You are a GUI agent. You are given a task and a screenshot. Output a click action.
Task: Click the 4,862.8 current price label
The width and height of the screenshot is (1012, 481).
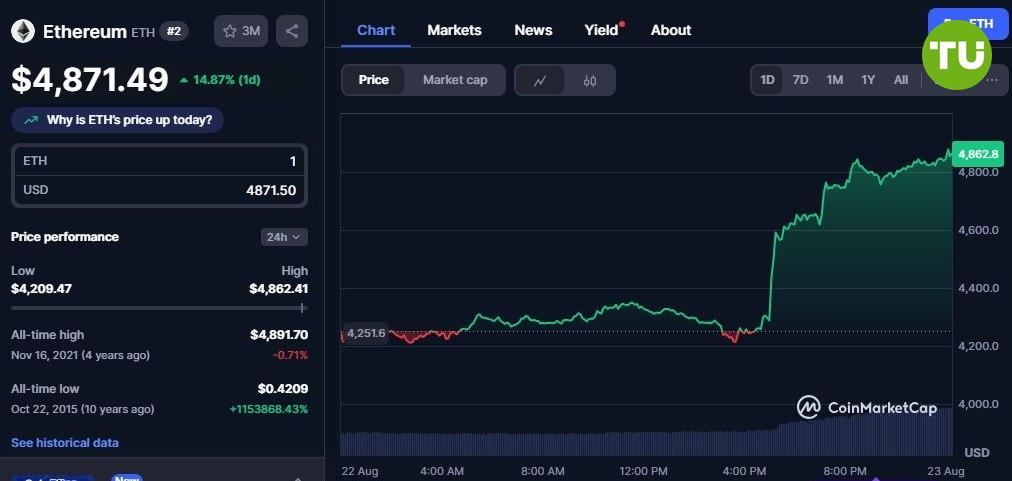coord(978,154)
